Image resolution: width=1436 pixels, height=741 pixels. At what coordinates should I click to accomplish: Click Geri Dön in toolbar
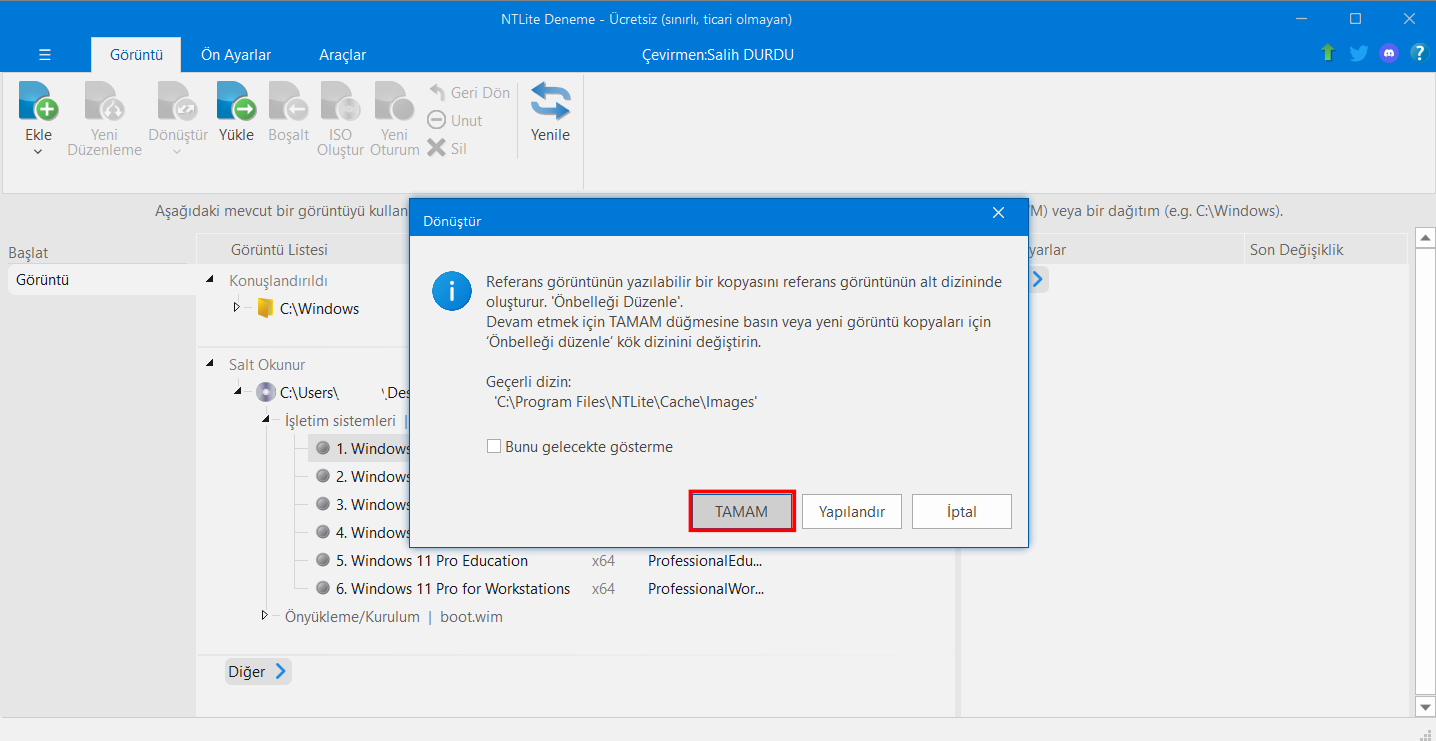coord(469,92)
